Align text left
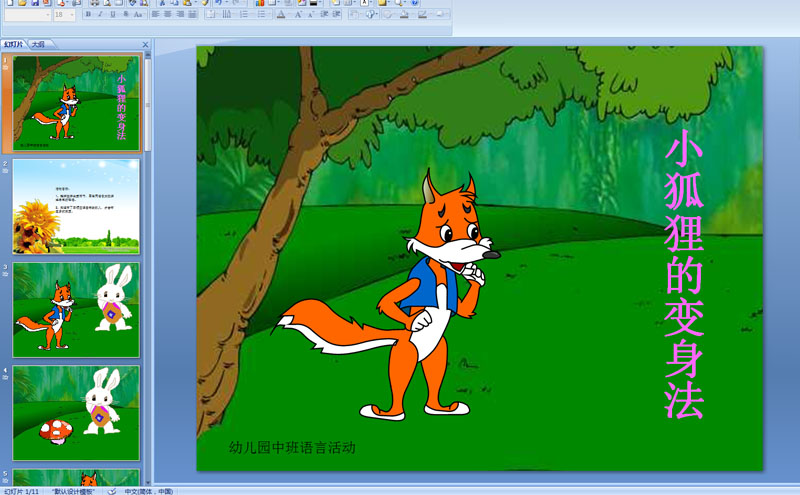 (x=156, y=14)
